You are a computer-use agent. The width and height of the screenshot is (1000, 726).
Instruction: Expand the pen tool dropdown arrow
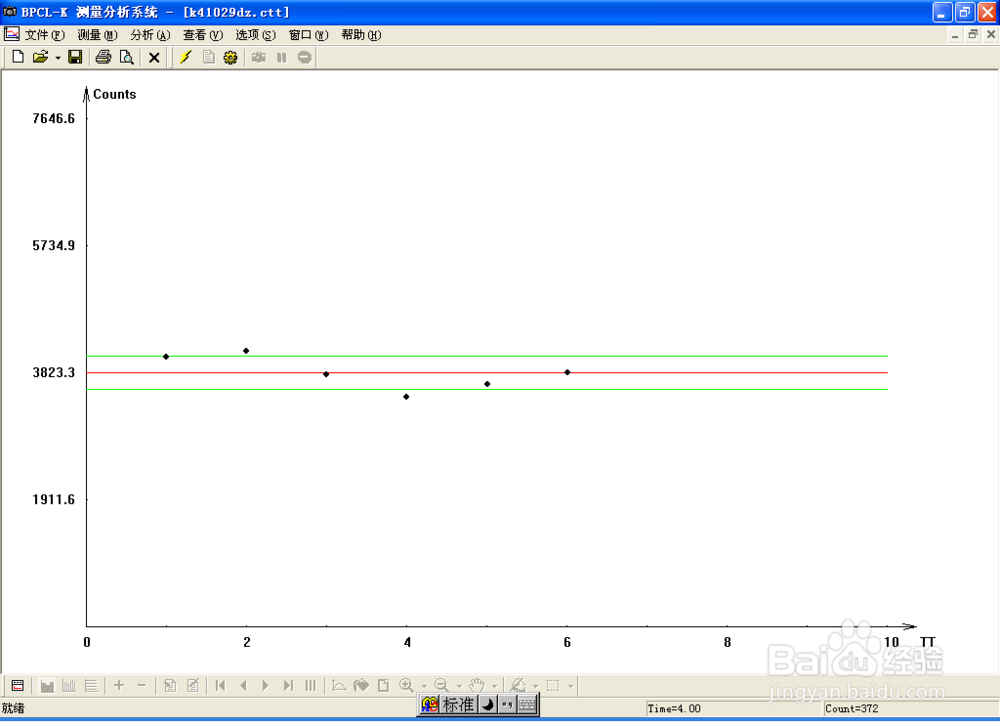click(x=535, y=687)
